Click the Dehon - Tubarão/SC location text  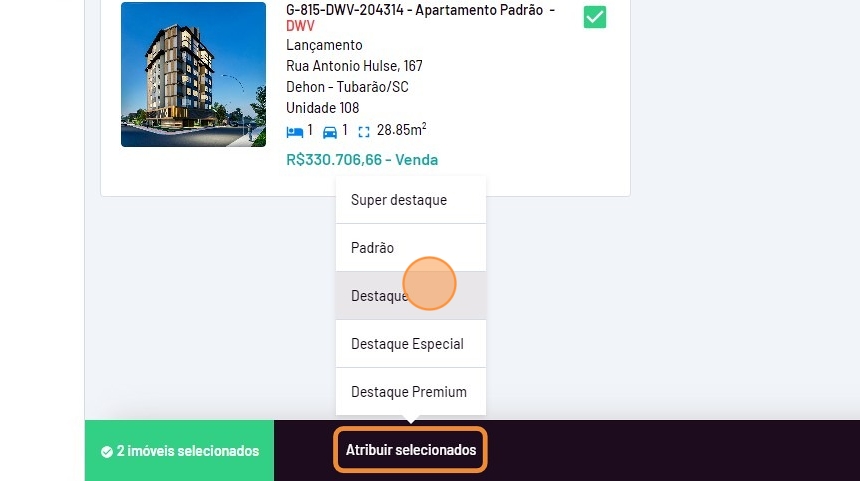(347, 87)
